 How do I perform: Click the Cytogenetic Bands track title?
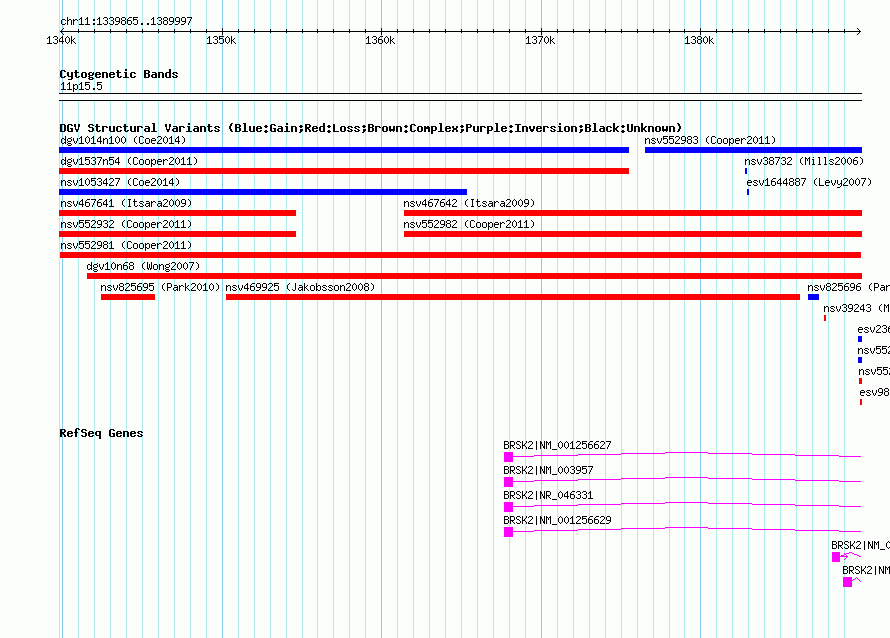coord(119,74)
